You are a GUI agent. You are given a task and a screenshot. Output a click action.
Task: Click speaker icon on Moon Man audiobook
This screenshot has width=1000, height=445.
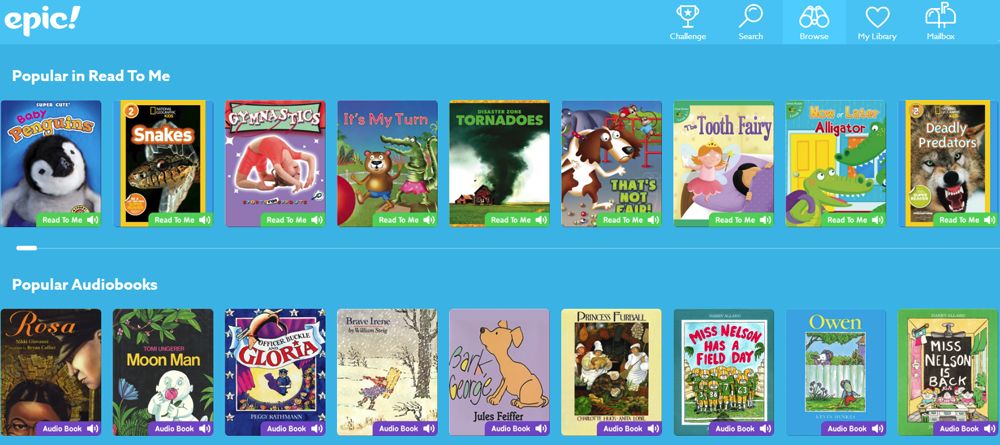[x=205, y=429]
